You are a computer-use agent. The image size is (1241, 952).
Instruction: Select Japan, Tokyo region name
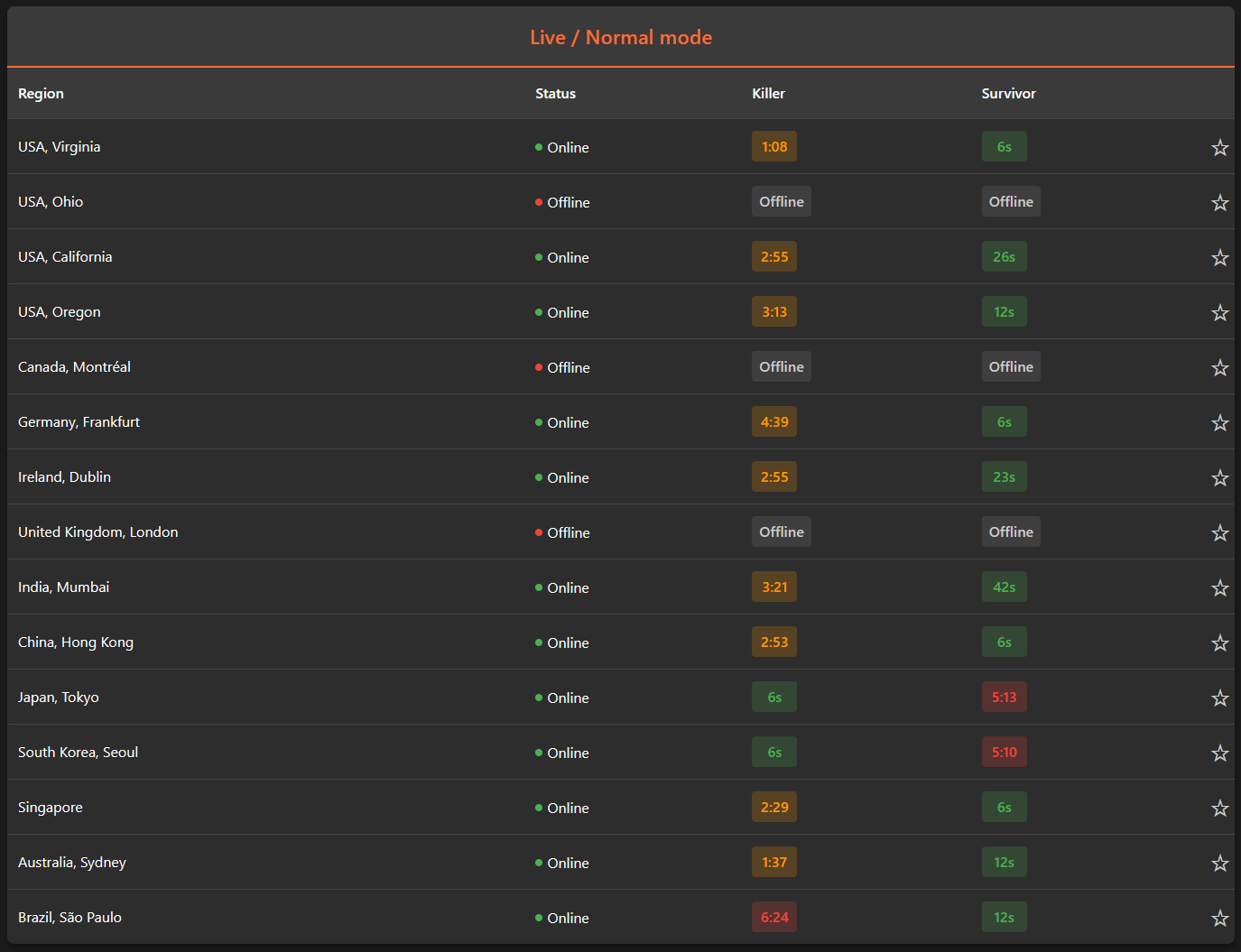tap(59, 698)
